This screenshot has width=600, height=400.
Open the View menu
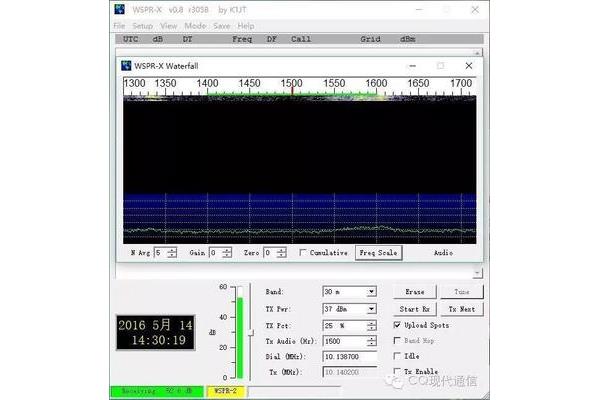click(x=168, y=26)
